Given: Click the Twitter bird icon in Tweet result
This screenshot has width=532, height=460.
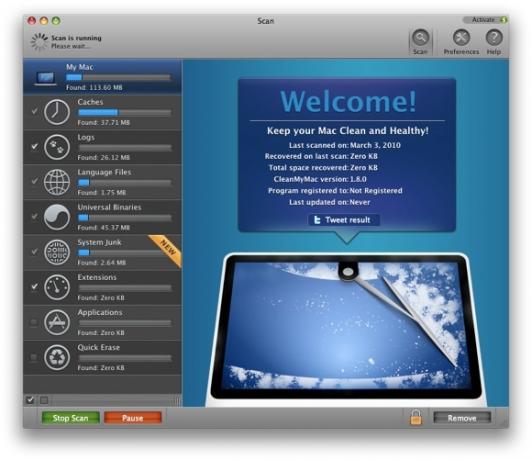Looking at the screenshot, I should (x=317, y=220).
